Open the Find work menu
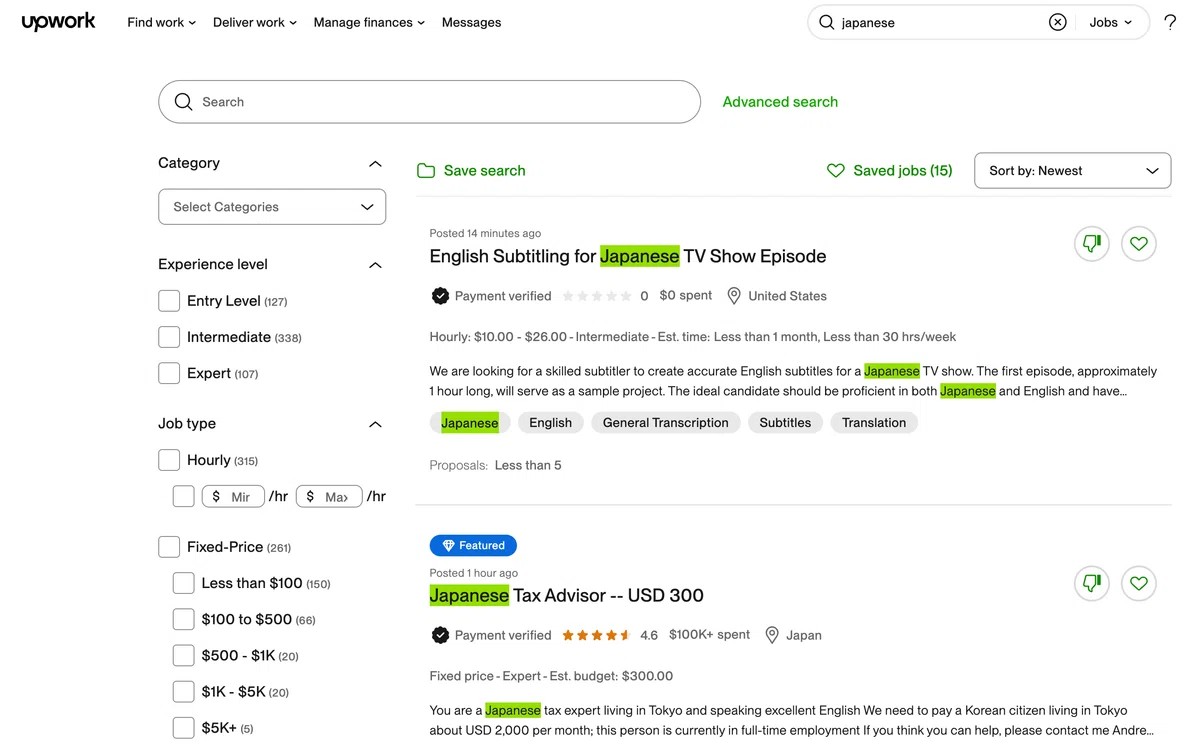 point(161,22)
